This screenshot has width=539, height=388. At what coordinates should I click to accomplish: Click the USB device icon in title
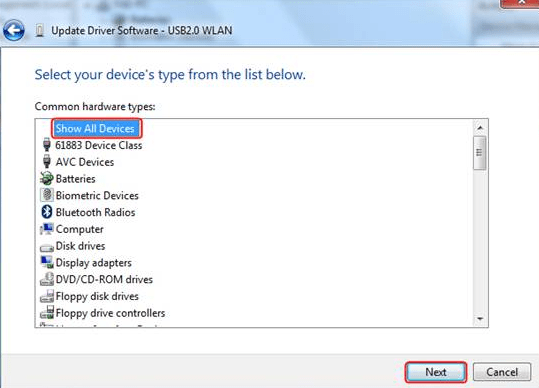pos(40,31)
